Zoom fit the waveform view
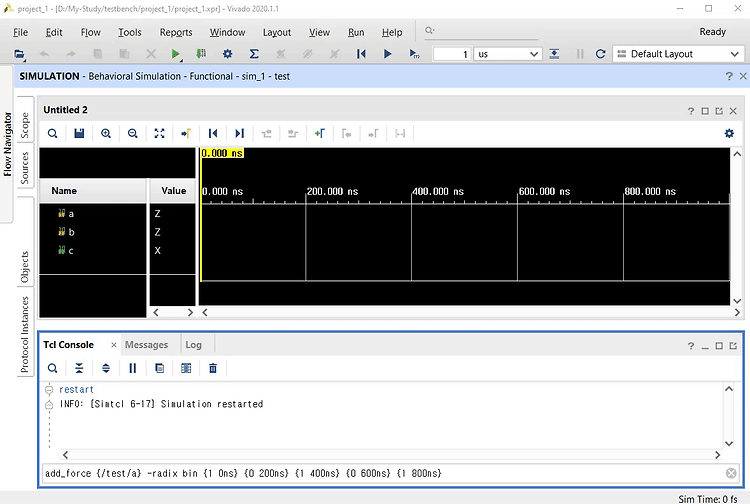This screenshot has height=504, width=750. pos(159,133)
